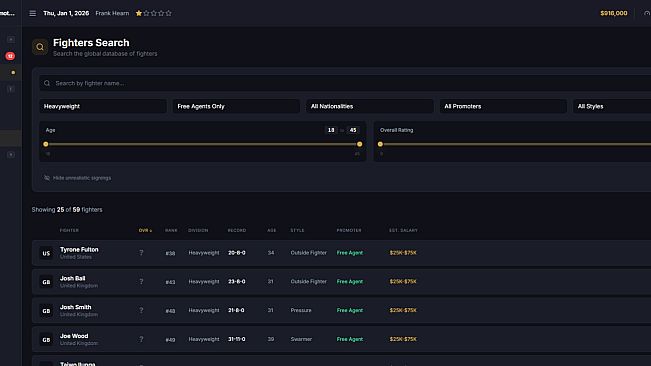Click the GB flag badge for Josh Ball
Screen dimensions: 651x366
pos(46,282)
